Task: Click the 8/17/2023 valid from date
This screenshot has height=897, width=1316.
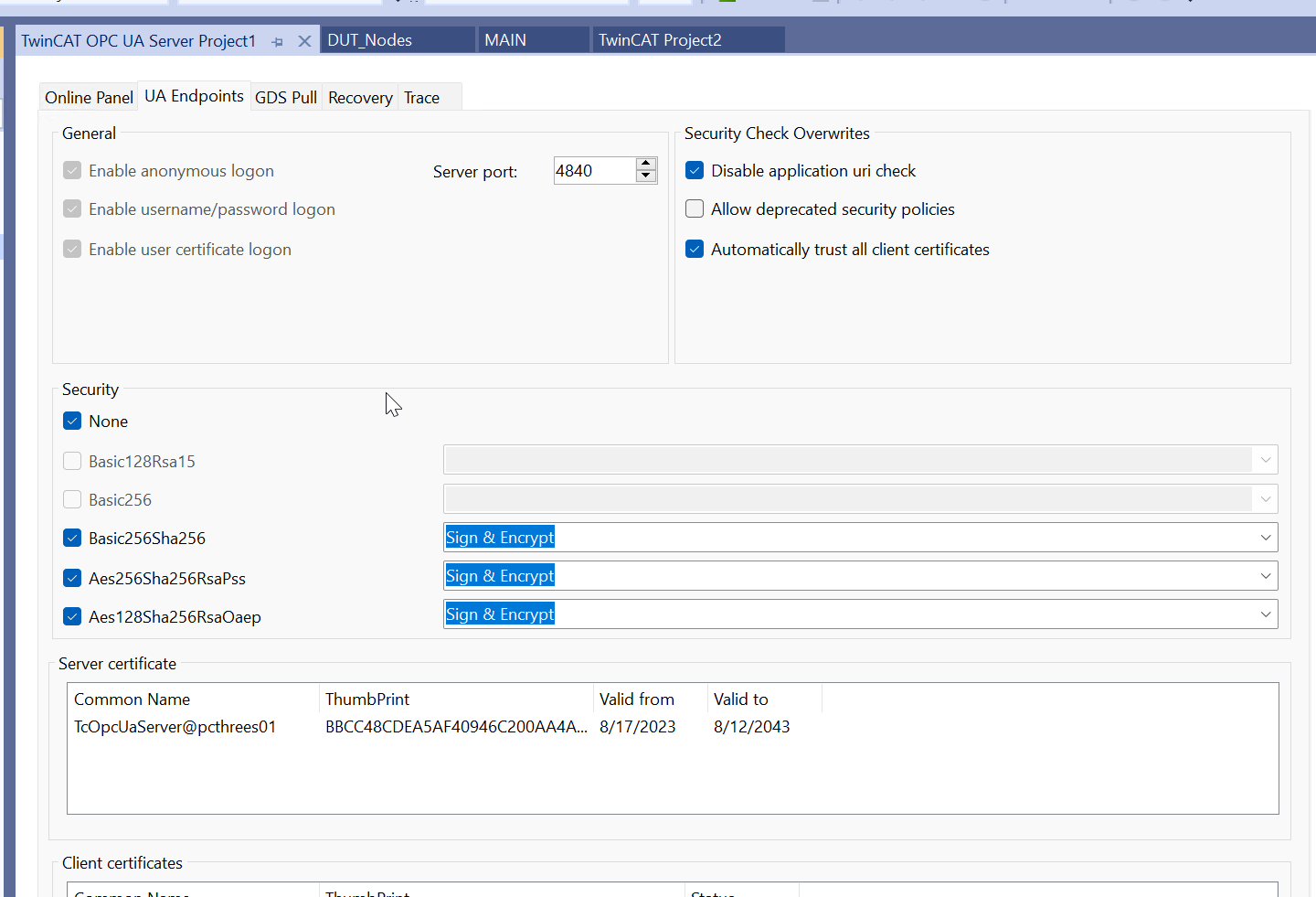Action: click(x=638, y=727)
